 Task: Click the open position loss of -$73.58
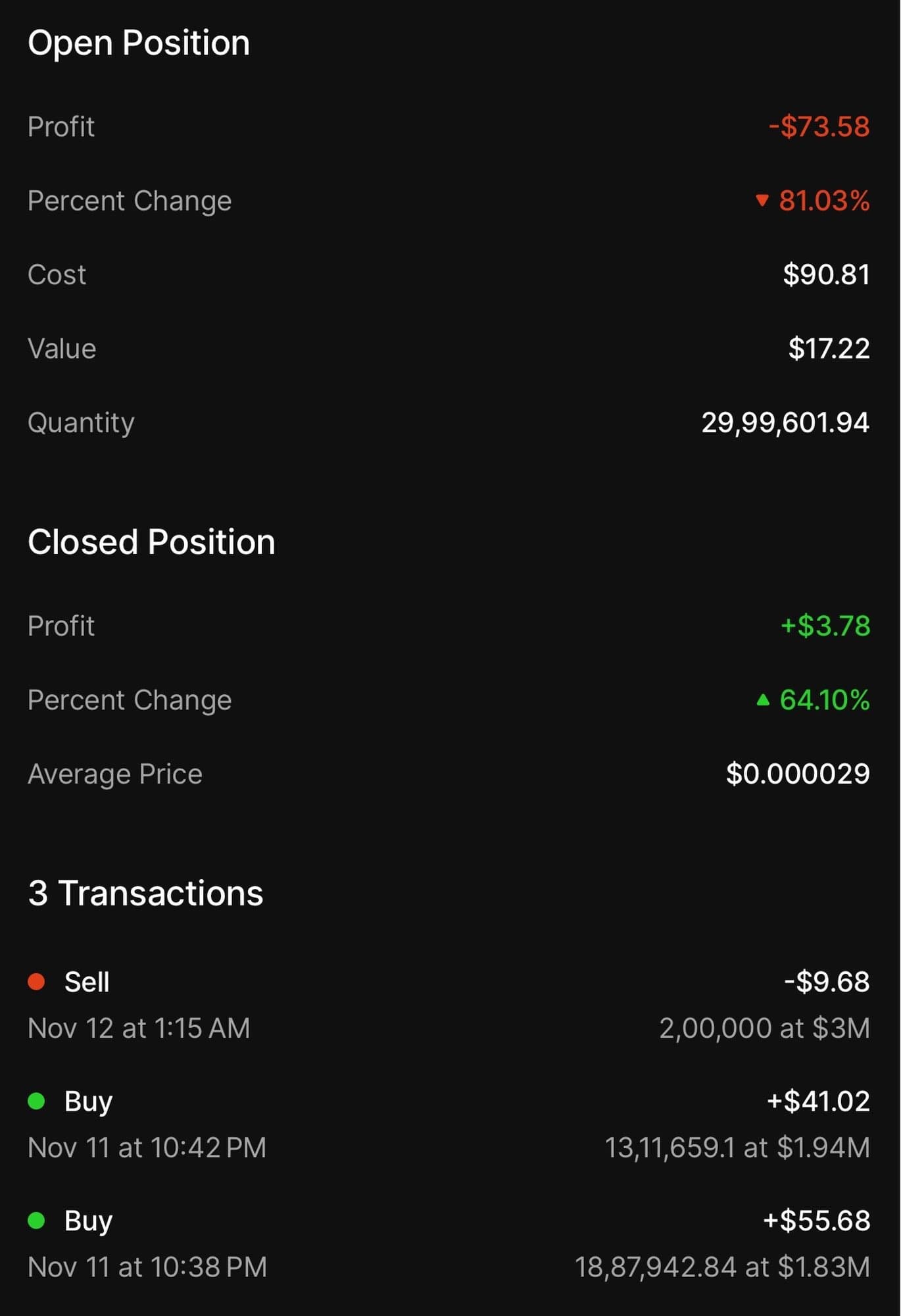pyautogui.click(x=819, y=126)
